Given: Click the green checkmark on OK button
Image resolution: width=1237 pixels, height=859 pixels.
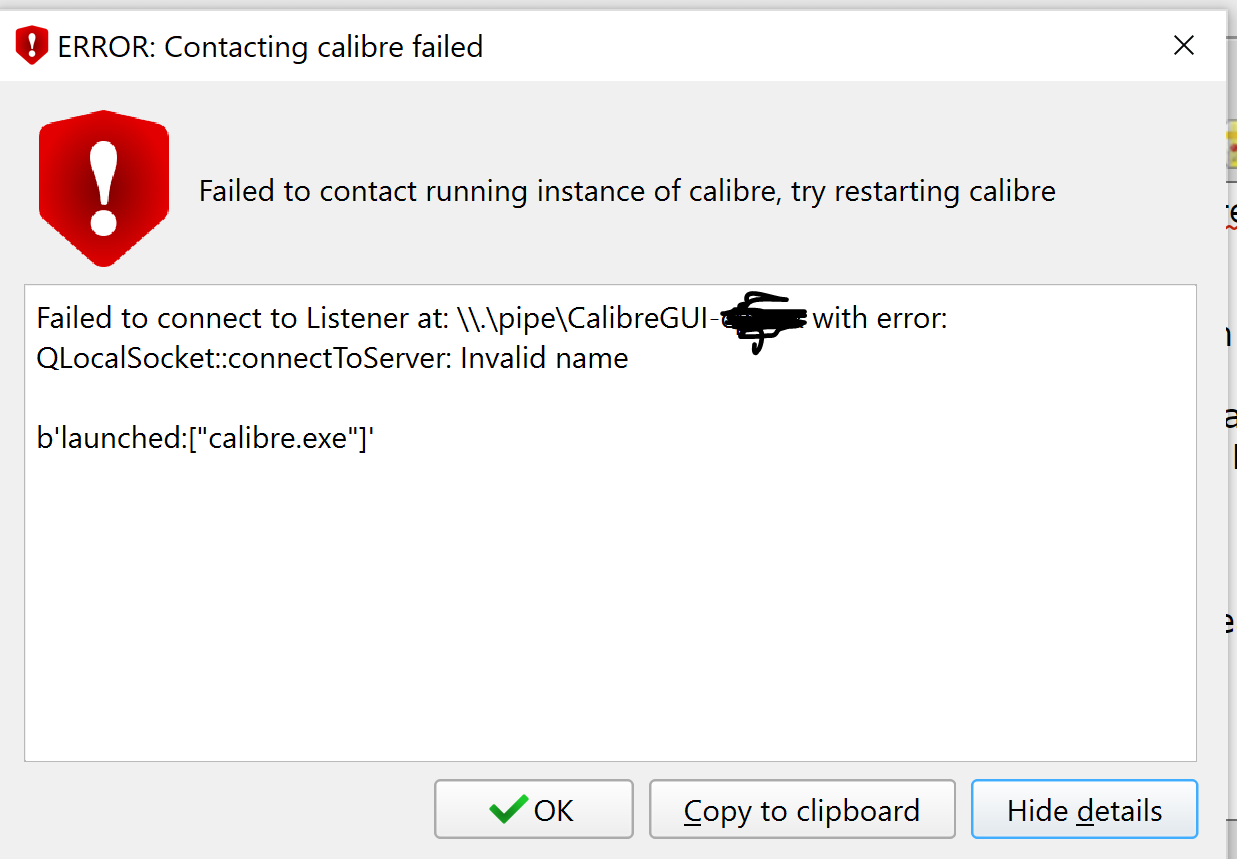Looking at the screenshot, I should [x=508, y=809].
